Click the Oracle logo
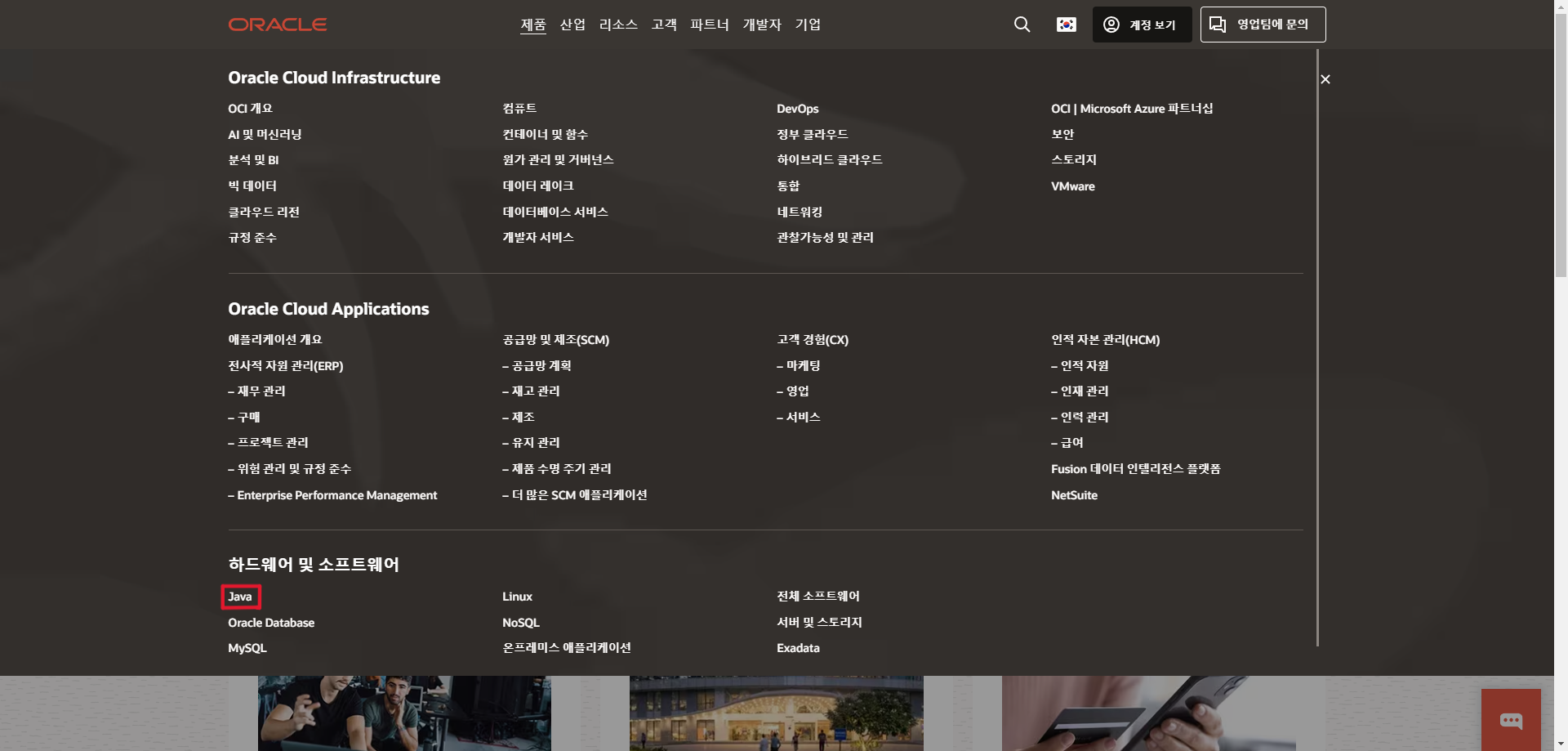The width and height of the screenshot is (1568, 751). [278, 25]
